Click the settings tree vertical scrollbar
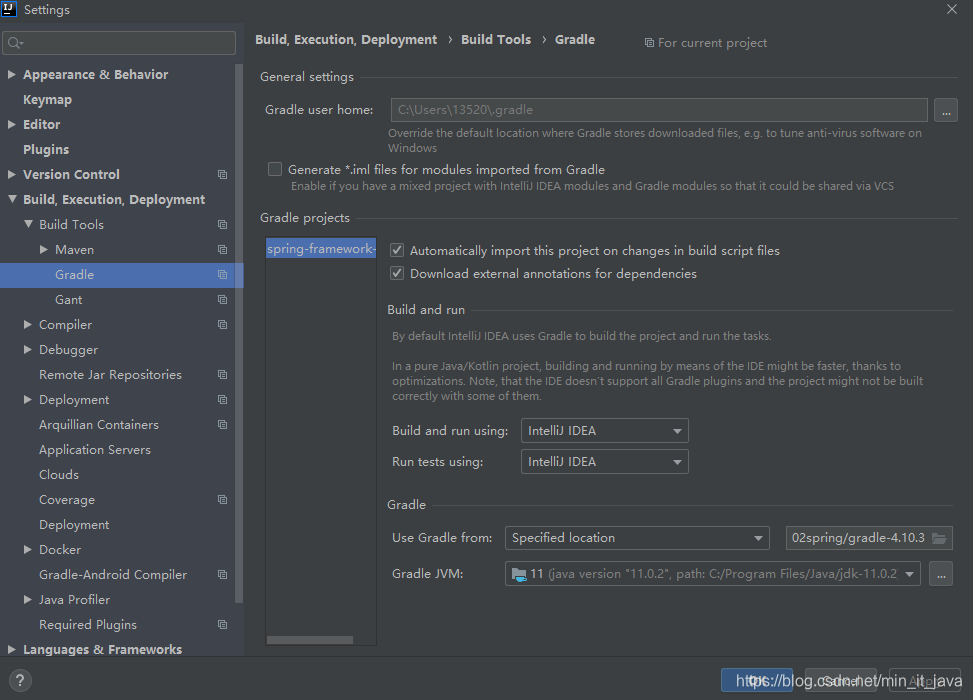The width and height of the screenshot is (973, 700). point(239,333)
